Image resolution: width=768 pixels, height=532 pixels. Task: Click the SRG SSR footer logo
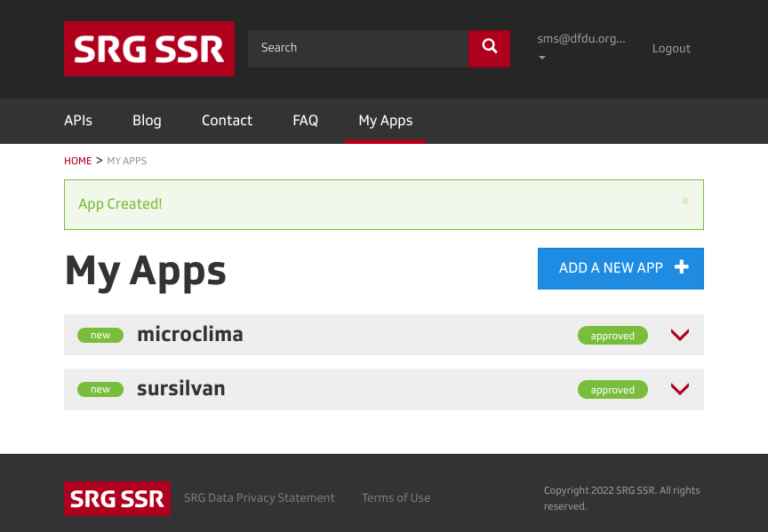point(117,498)
